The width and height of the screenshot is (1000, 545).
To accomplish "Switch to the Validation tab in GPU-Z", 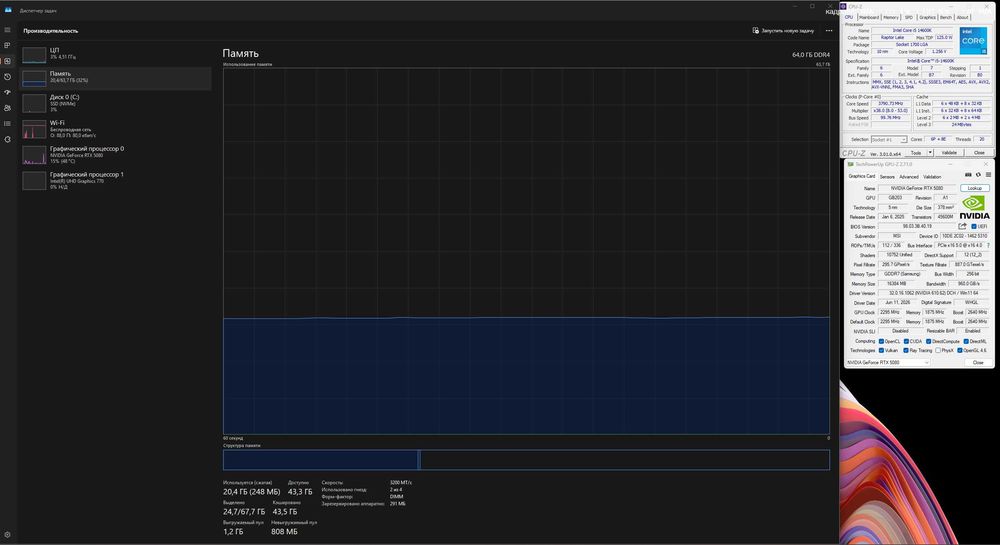I will pos(932,177).
